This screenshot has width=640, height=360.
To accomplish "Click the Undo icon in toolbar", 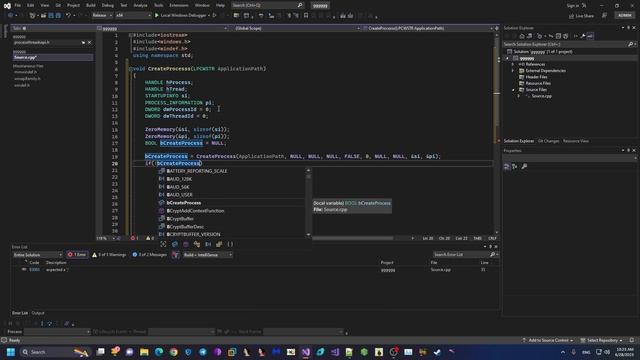I will pos(68,16).
